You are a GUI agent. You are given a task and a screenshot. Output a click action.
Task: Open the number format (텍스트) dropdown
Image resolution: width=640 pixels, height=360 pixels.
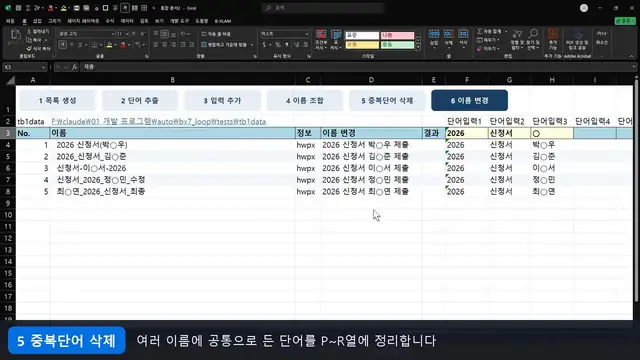(307, 34)
